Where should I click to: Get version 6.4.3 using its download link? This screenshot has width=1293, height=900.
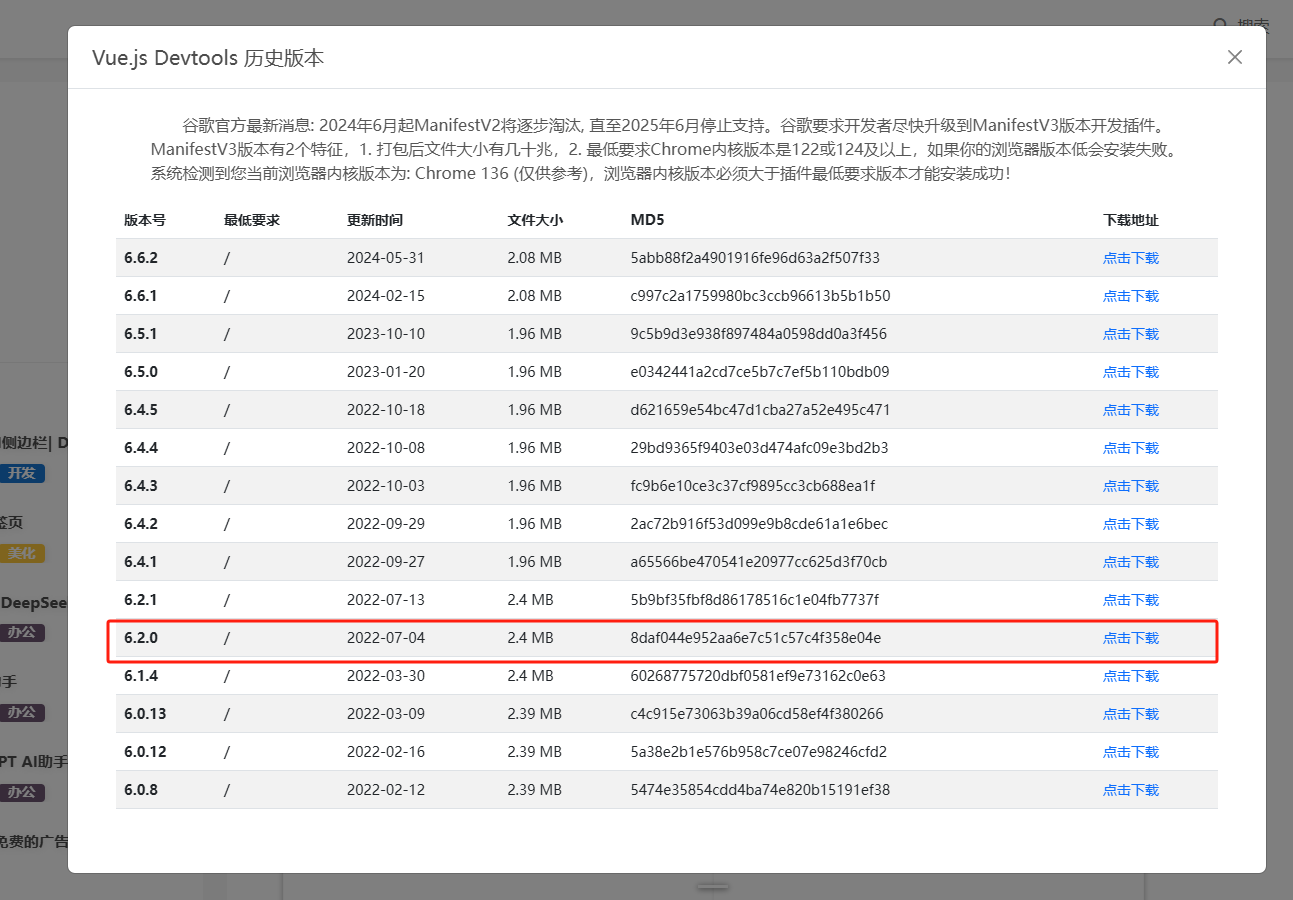point(1130,485)
